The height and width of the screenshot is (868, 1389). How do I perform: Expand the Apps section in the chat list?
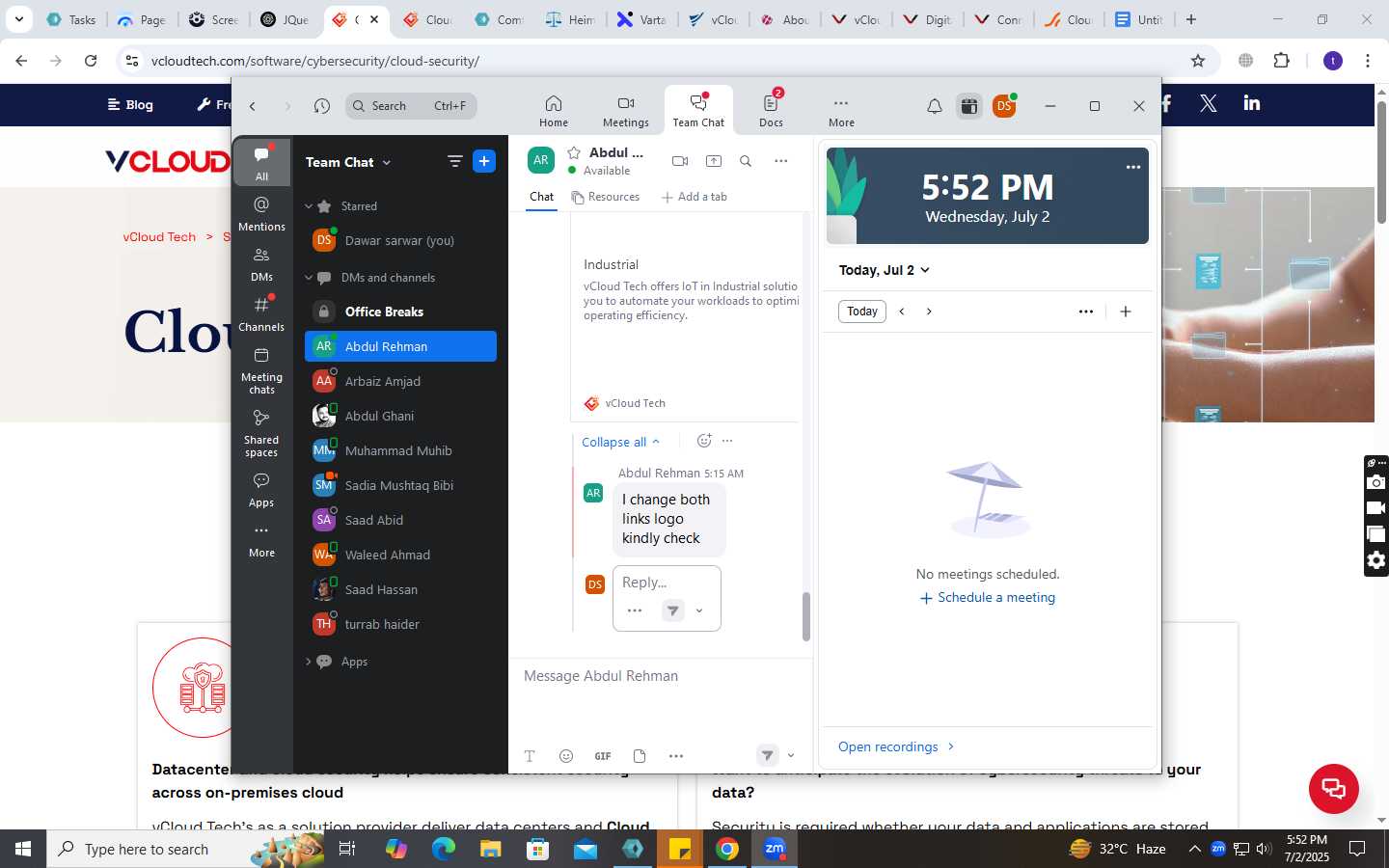309,662
